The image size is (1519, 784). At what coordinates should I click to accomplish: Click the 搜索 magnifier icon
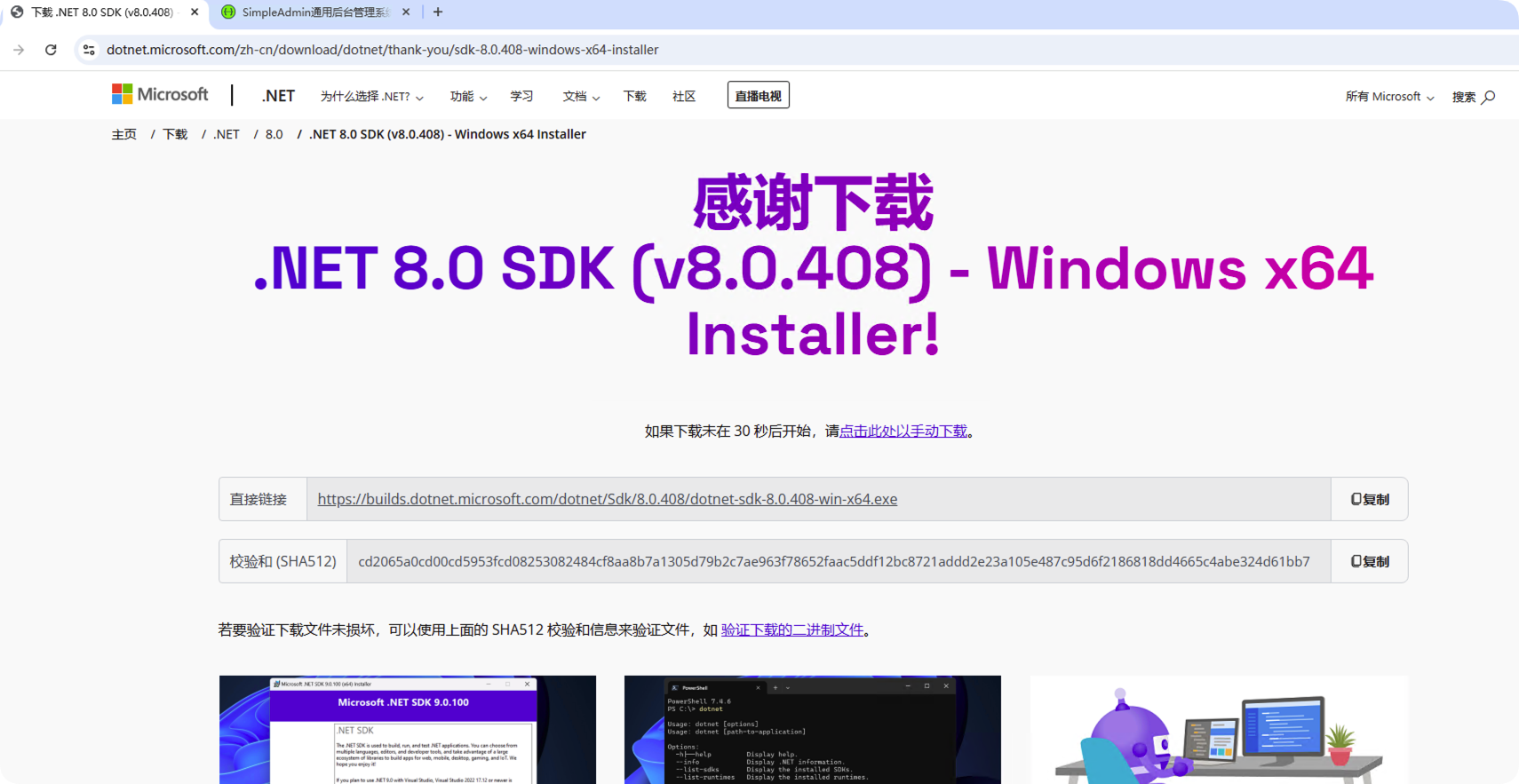1489,97
